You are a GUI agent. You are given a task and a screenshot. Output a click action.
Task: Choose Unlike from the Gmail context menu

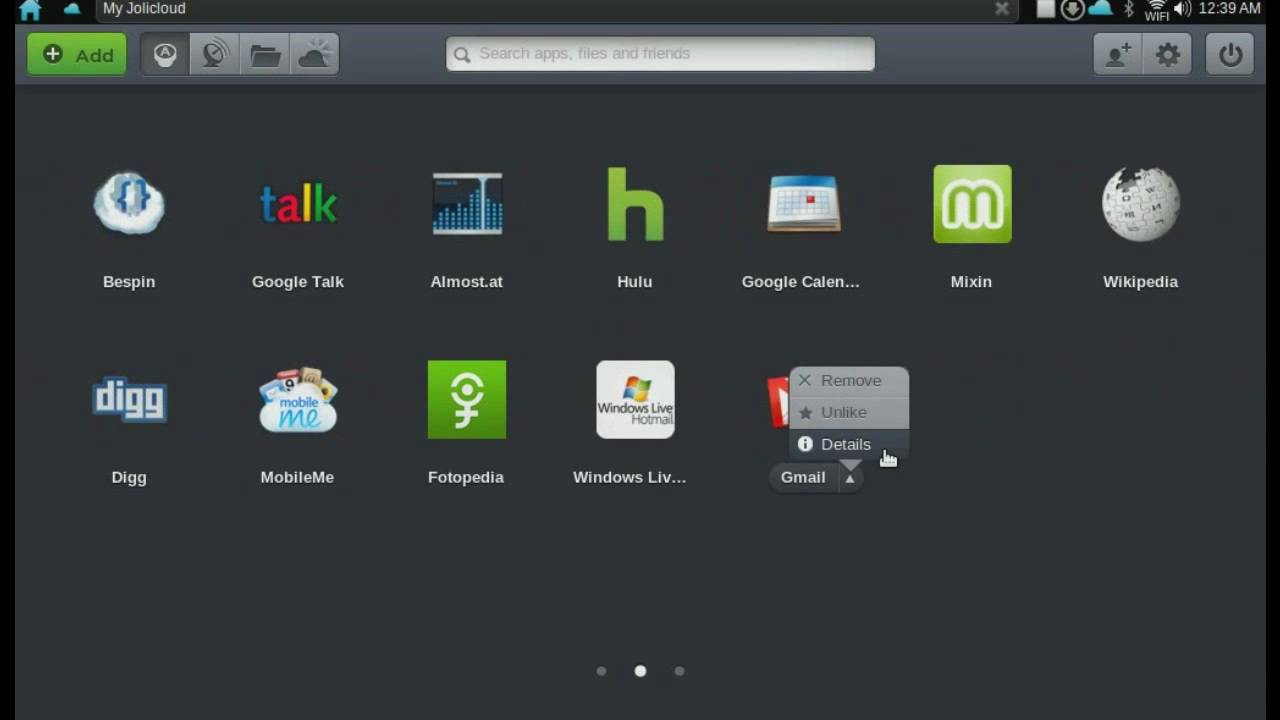(x=849, y=412)
